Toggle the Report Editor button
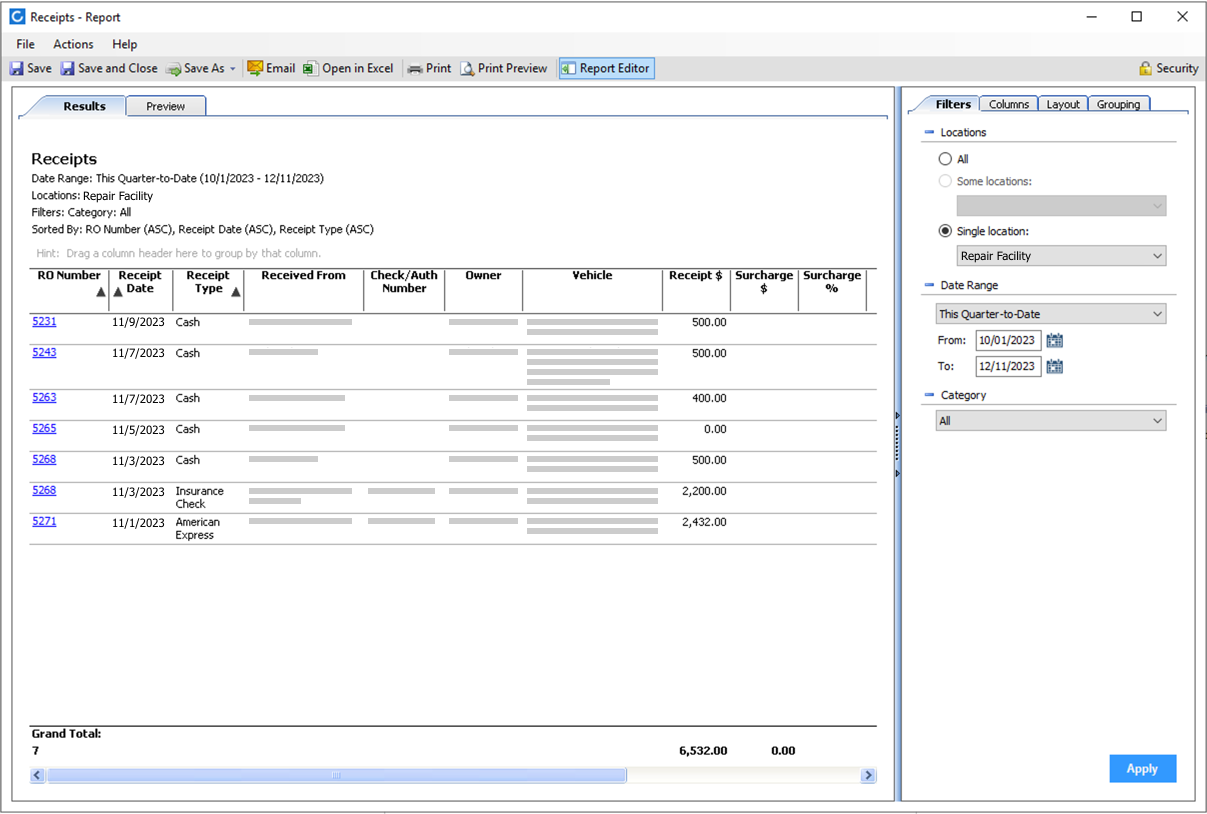Viewport: 1207px width, 814px height. 606,68
